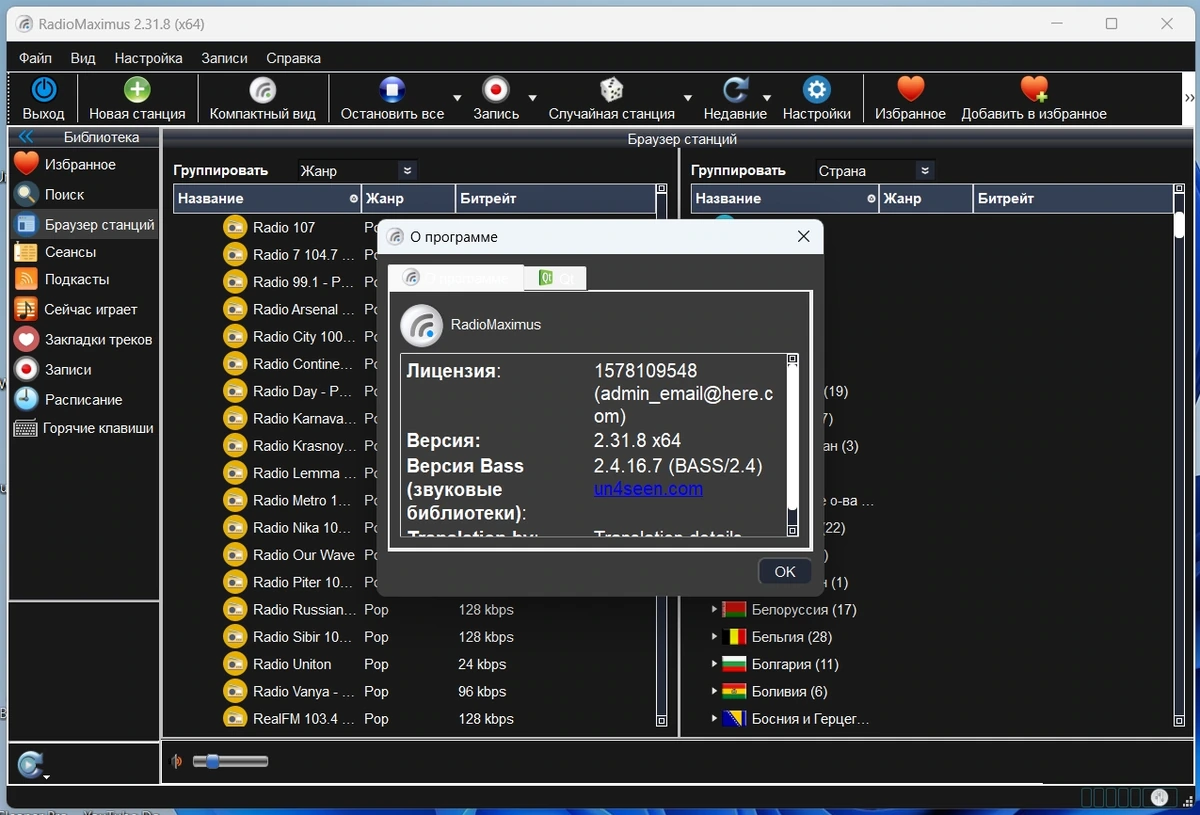Open Избранное heart icon in toolbar
The height and width of the screenshot is (815, 1200).
pyautogui.click(x=910, y=90)
